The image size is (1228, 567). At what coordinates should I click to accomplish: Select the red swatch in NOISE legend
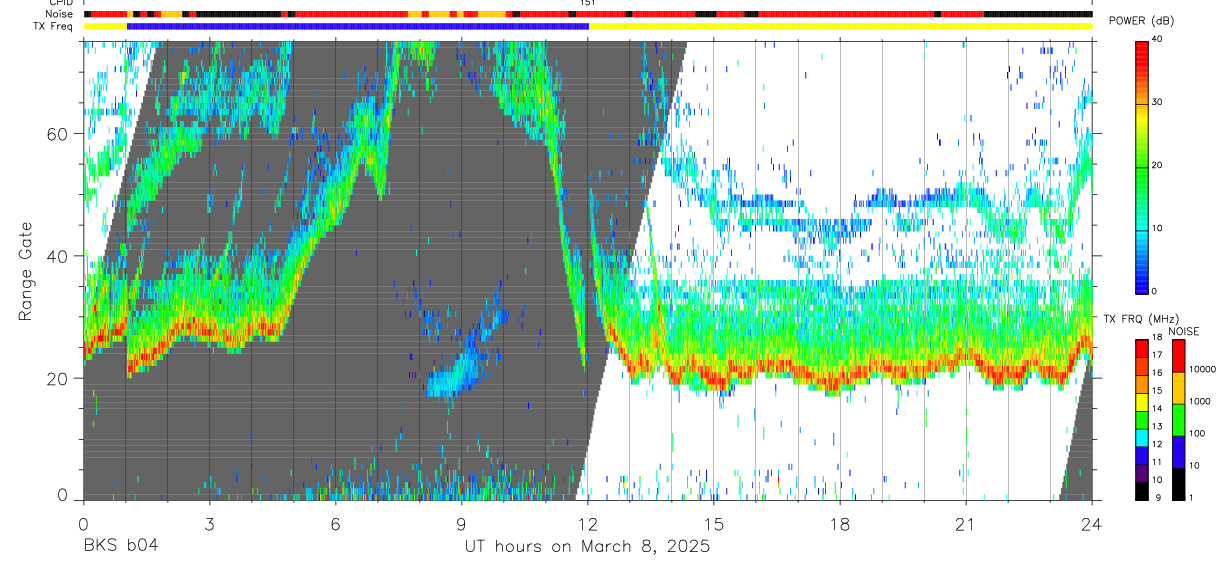pos(1178,356)
